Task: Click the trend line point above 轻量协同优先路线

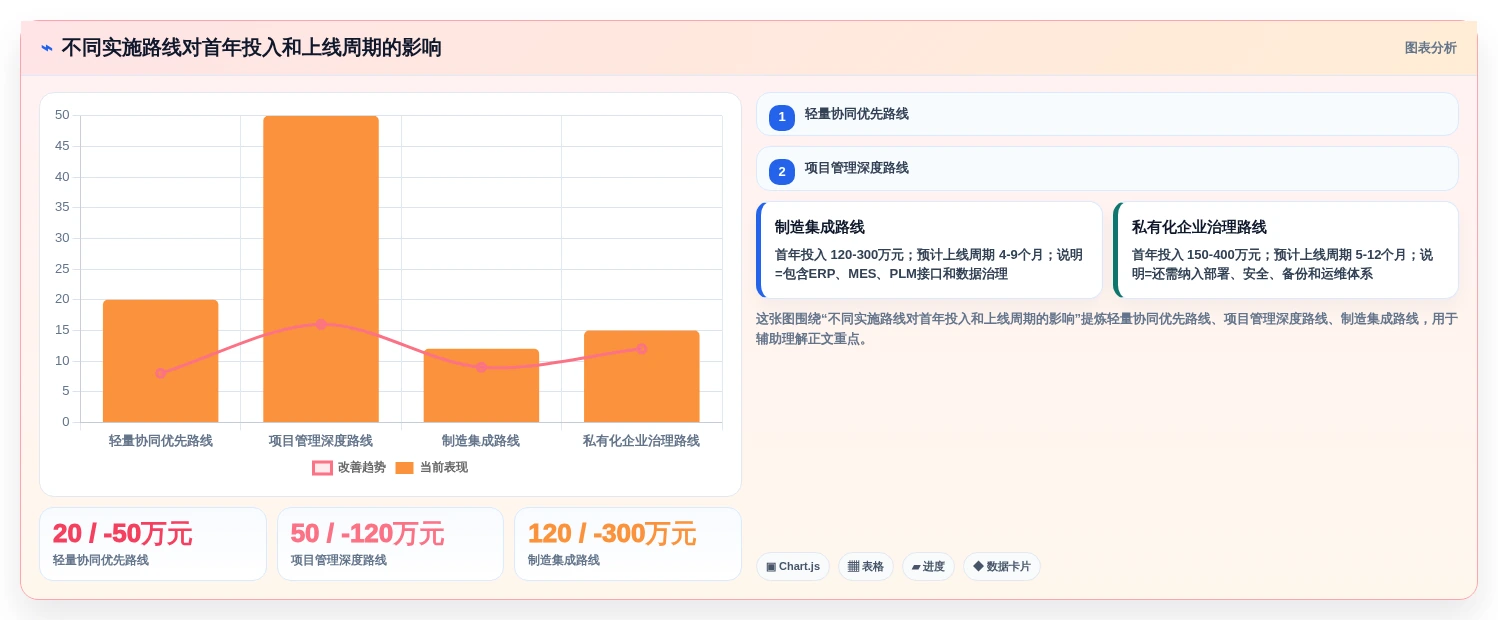Action: (x=160, y=373)
